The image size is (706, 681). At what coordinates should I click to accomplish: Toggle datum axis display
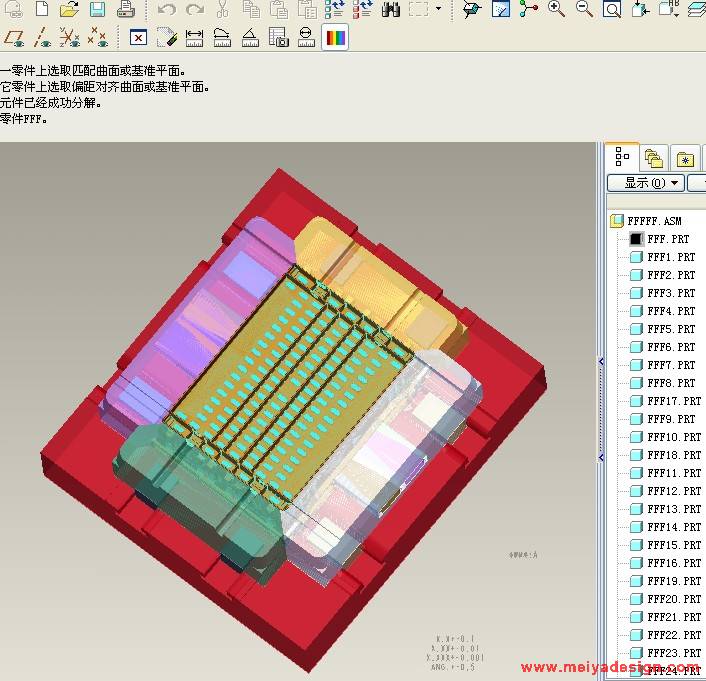click(x=42, y=39)
